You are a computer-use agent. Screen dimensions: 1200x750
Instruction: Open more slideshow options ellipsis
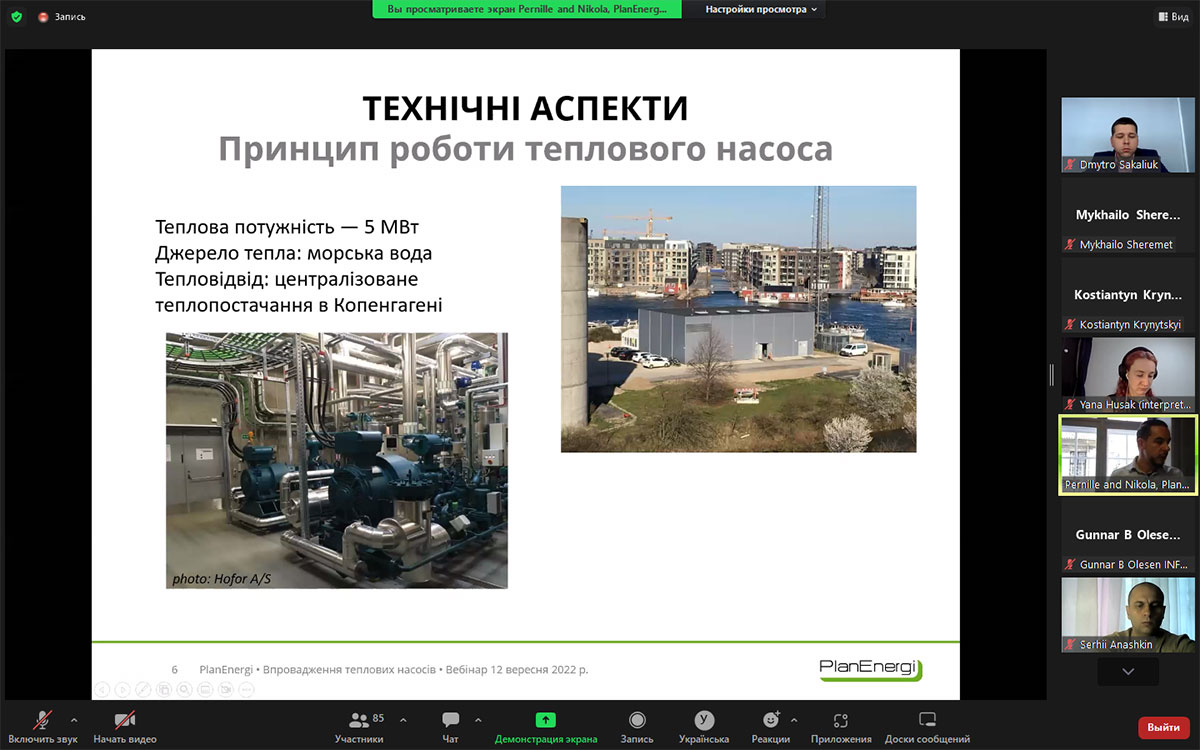coord(246,689)
